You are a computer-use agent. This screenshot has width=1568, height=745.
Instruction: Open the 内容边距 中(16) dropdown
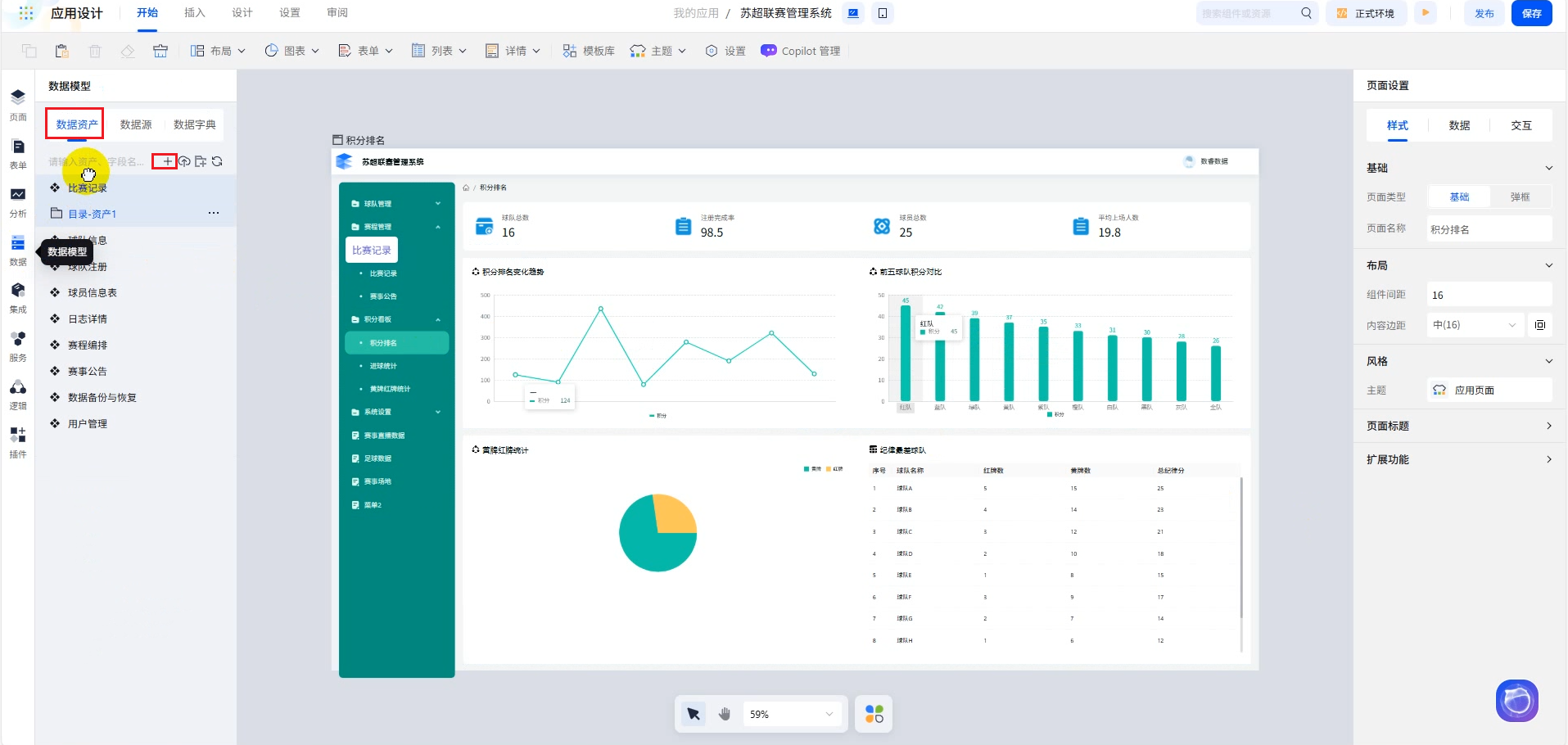(x=1475, y=325)
